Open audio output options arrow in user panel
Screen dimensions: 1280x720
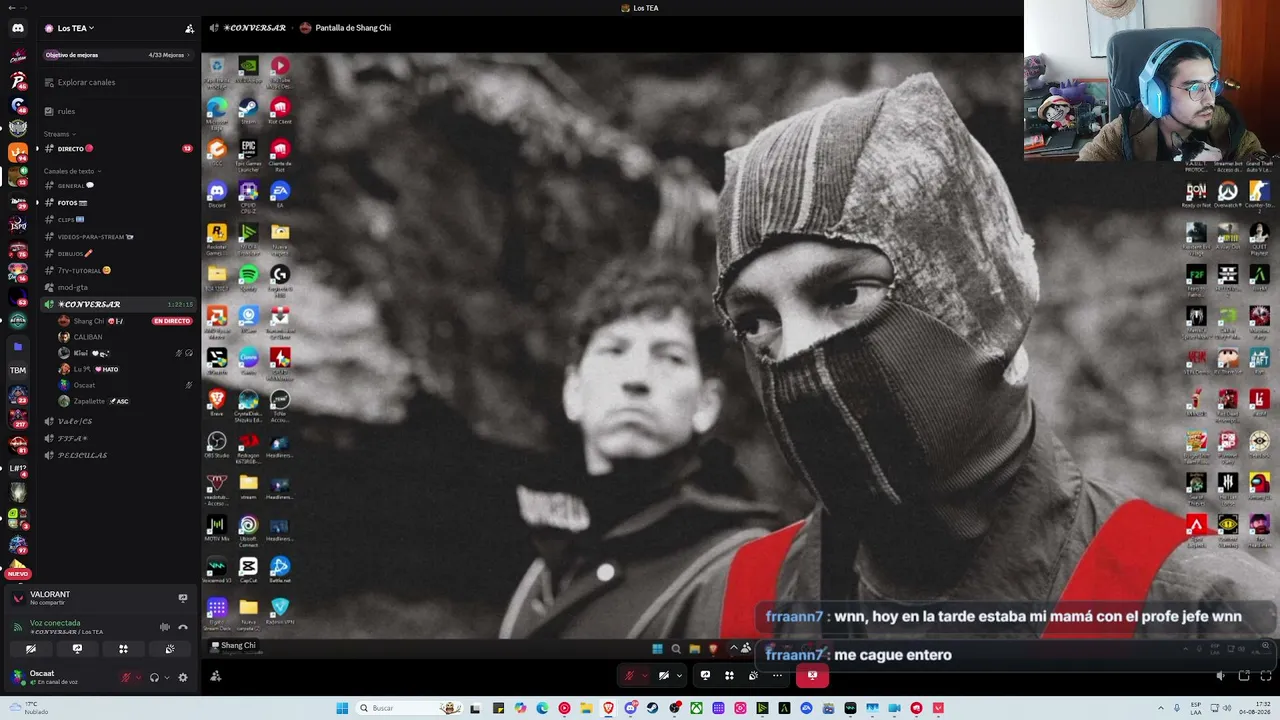(x=166, y=677)
